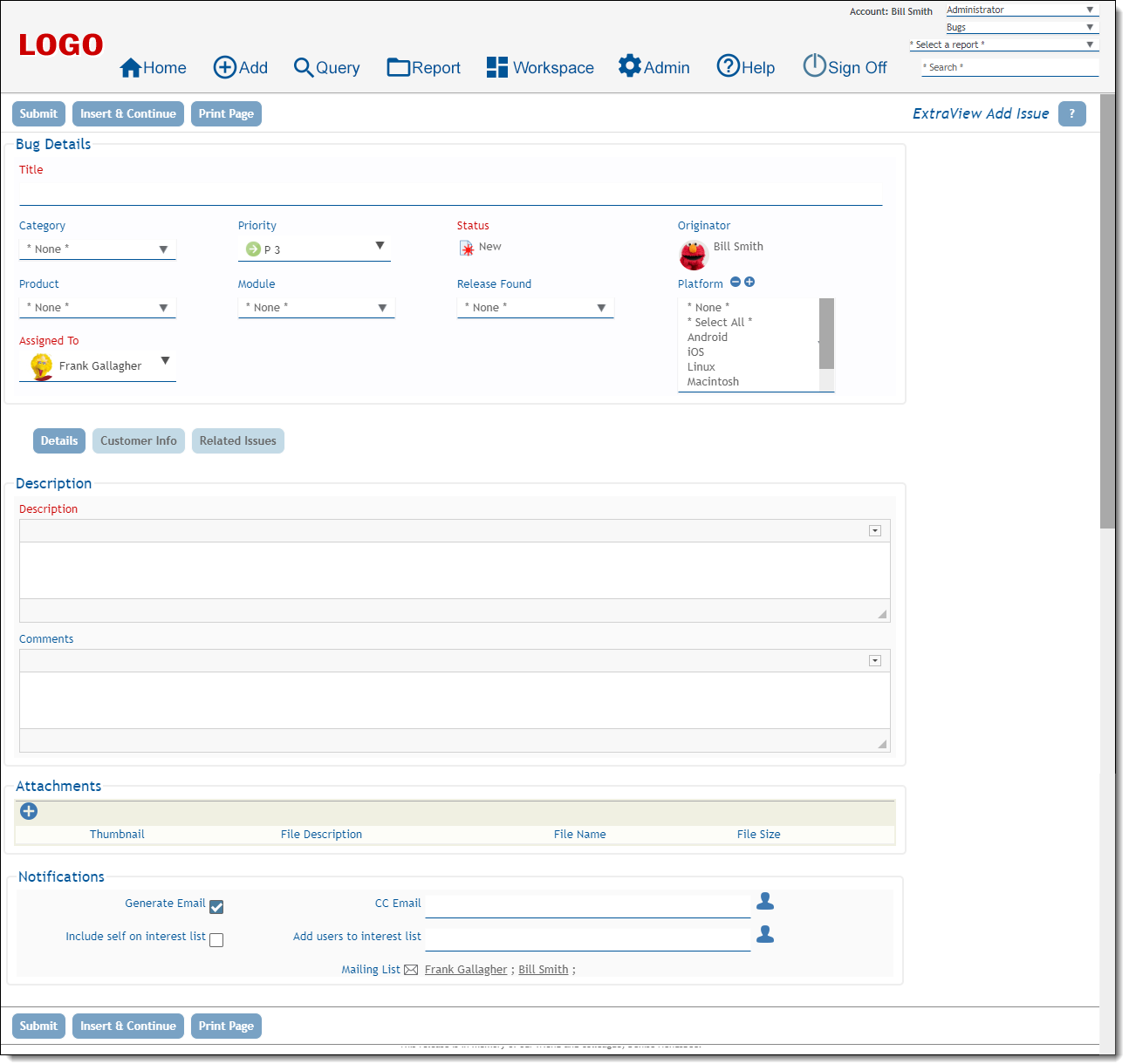Click the Title input field
1129x1064 pixels.
tap(450, 194)
